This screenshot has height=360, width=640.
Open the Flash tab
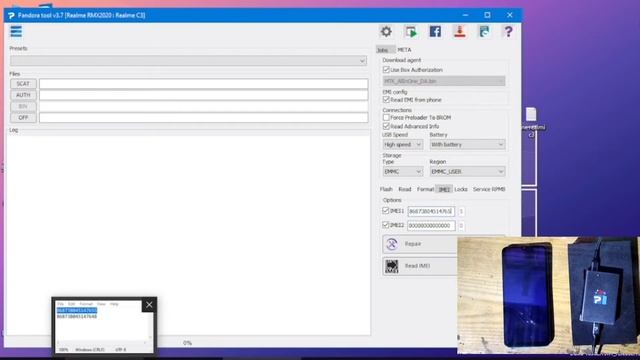[x=386, y=189]
